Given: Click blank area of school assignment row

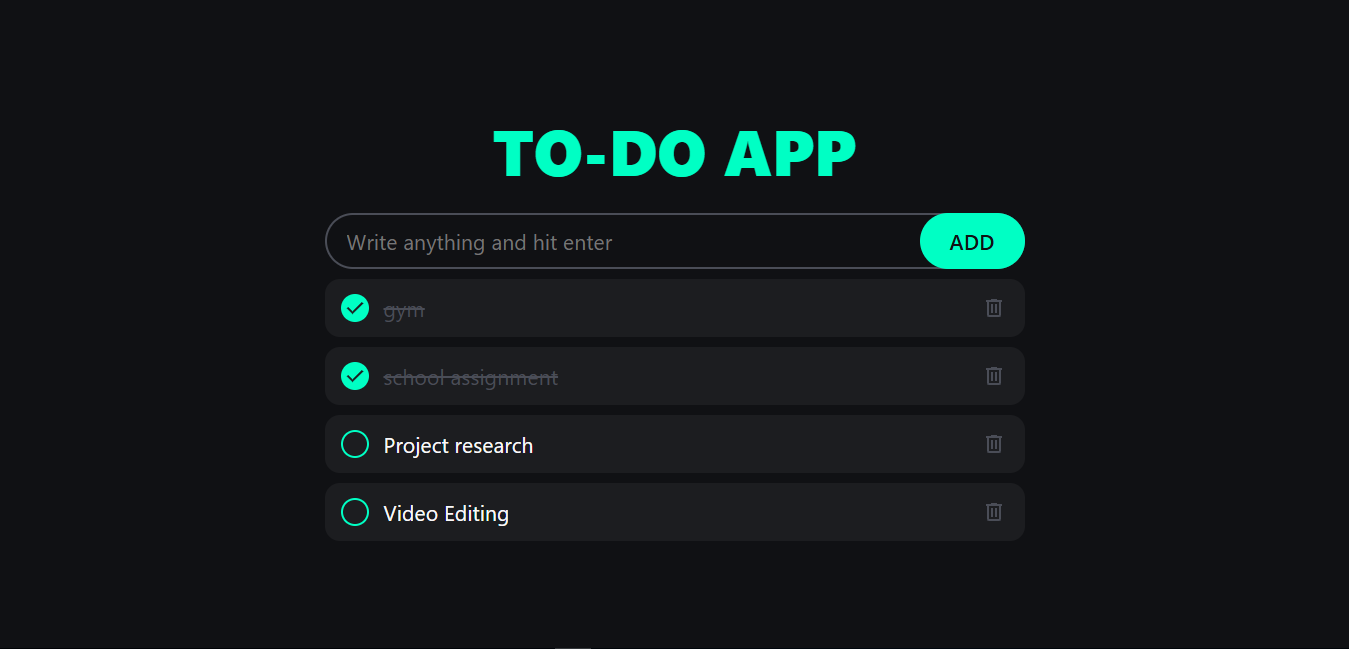Looking at the screenshot, I should [x=770, y=376].
